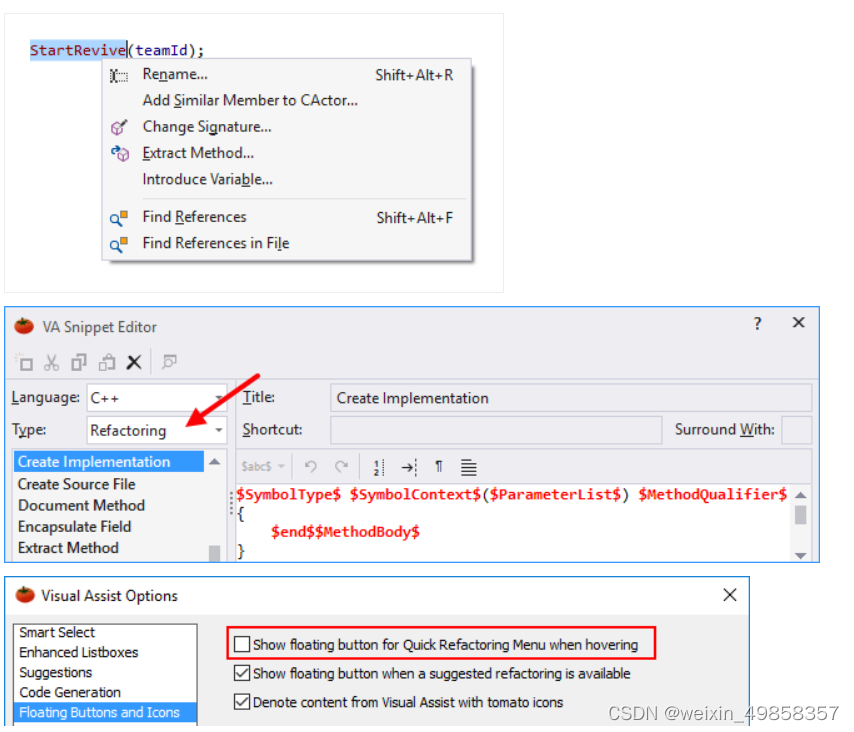The width and height of the screenshot is (854, 732).
Task: Select Code Generation options category
Action: (x=105, y=692)
